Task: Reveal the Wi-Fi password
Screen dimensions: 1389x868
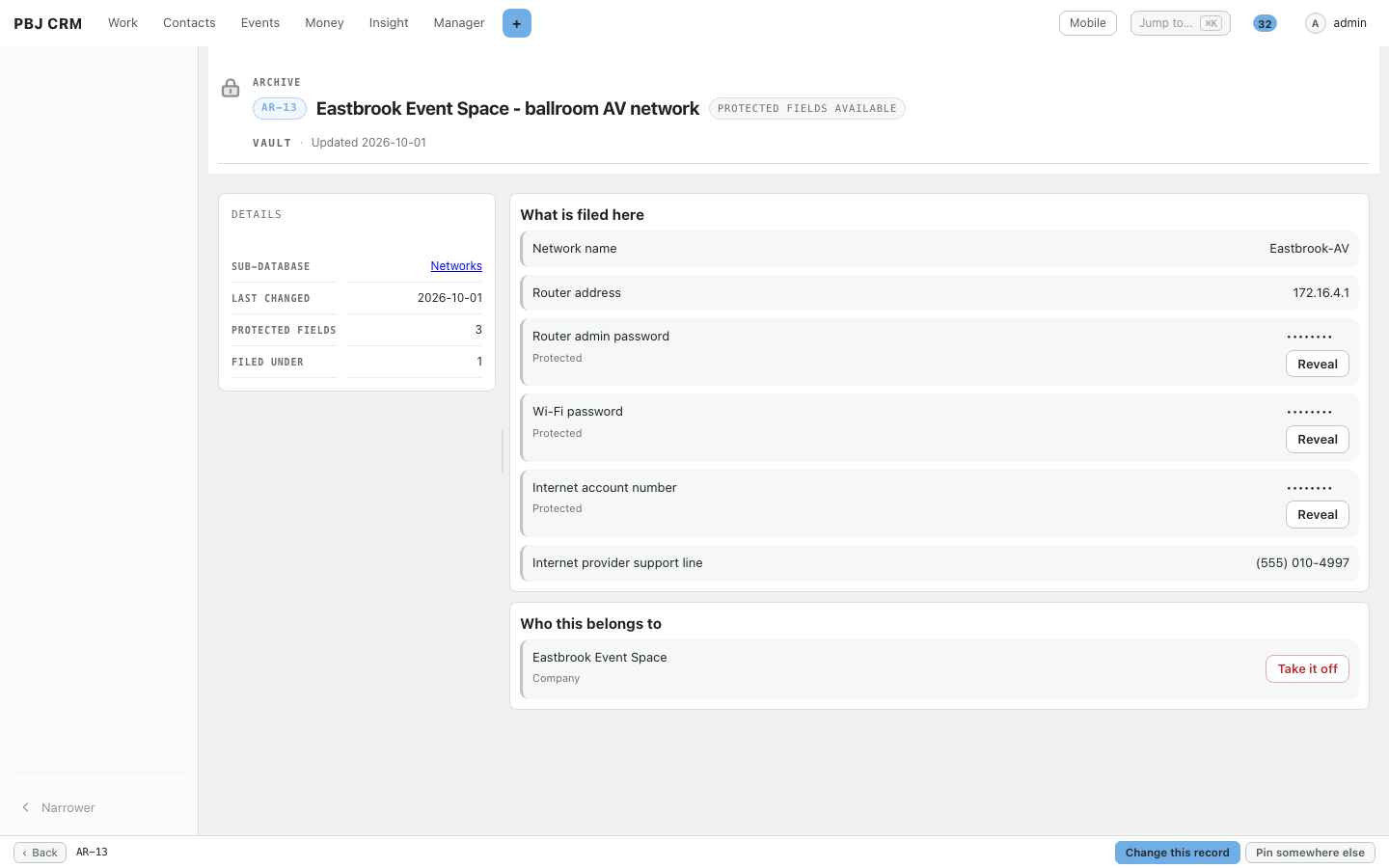Action: pos(1318,440)
